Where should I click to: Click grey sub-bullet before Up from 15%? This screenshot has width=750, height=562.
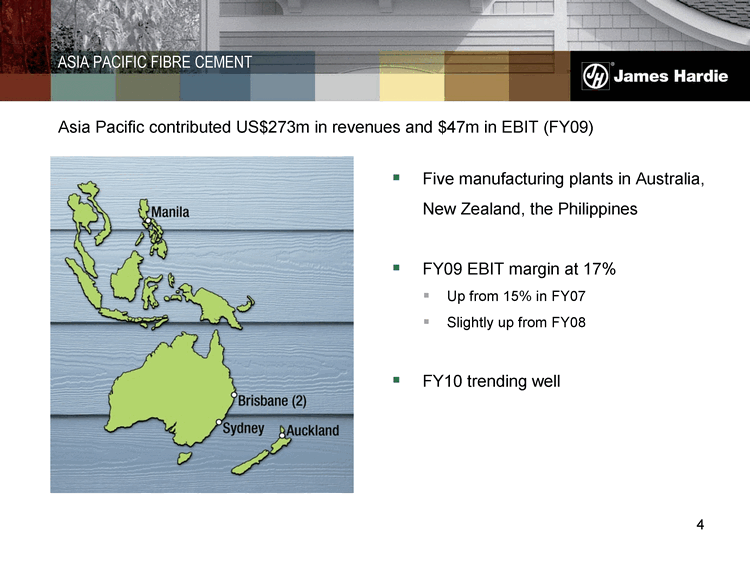pos(425,296)
